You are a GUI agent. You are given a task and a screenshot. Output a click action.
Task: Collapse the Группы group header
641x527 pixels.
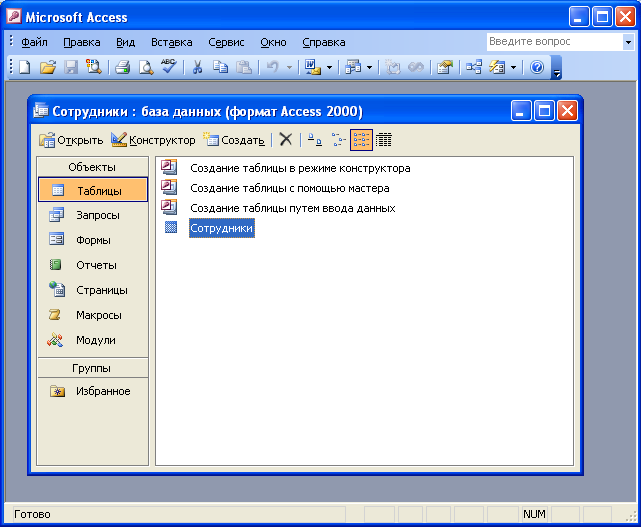pyautogui.click(x=92, y=368)
